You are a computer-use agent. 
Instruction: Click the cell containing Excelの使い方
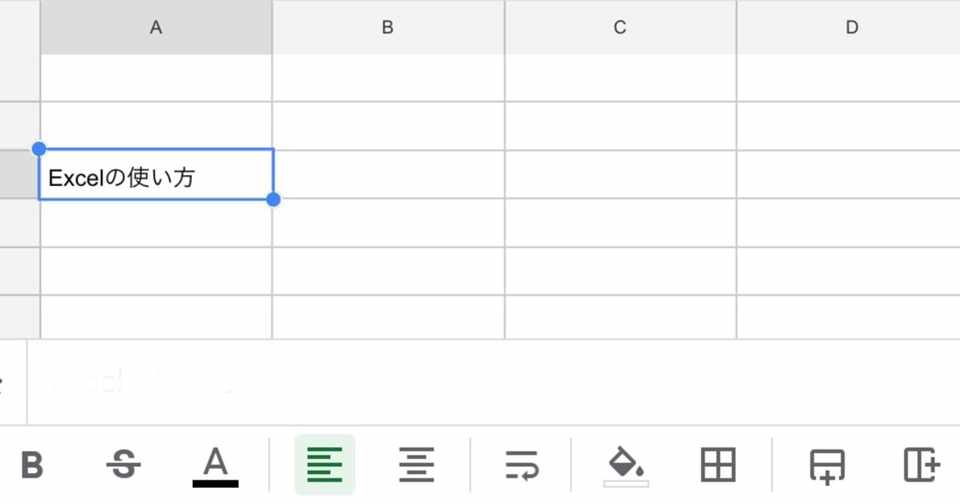(x=156, y=176)
